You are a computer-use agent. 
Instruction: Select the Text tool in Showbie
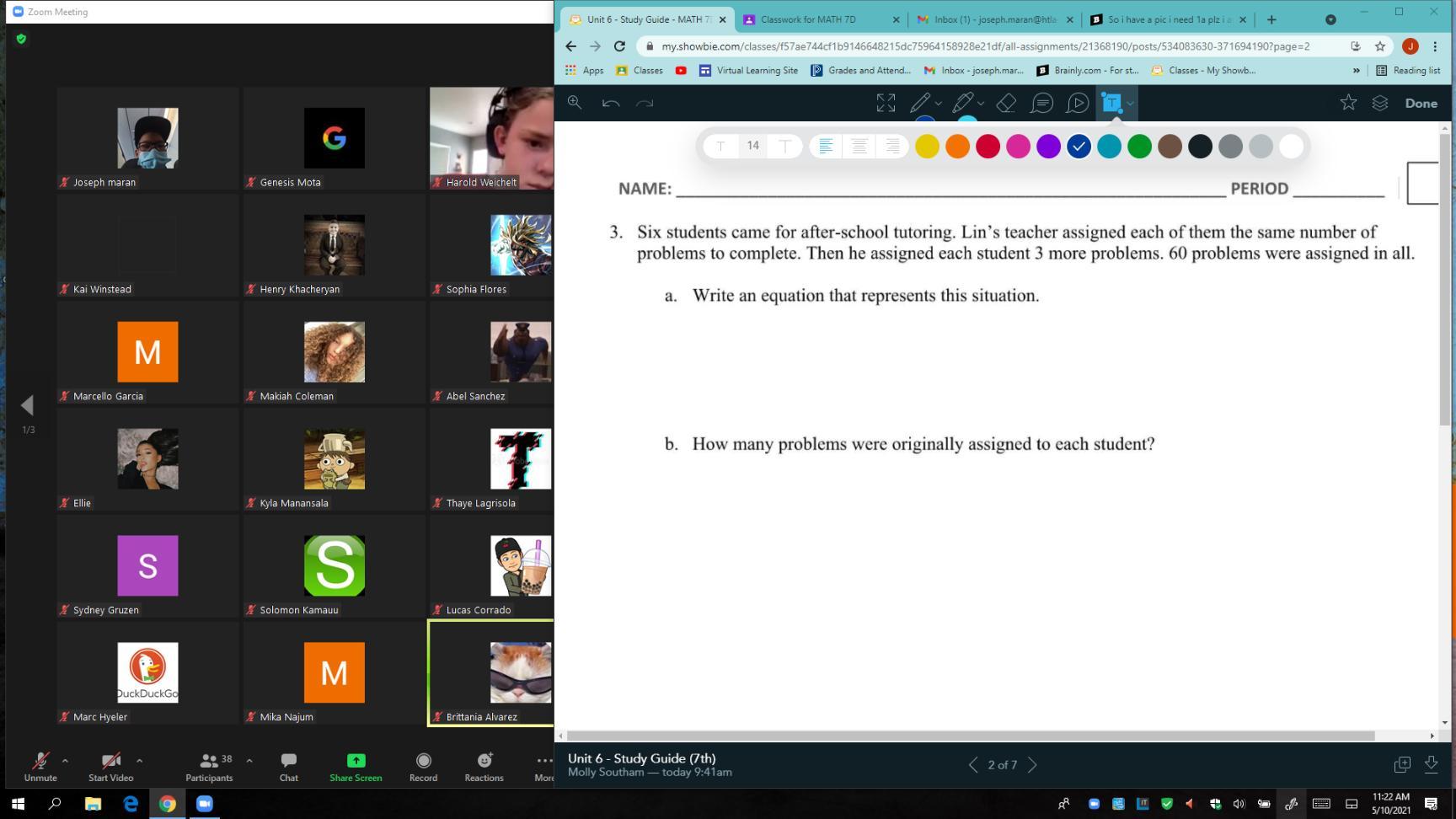tap(1111, 103)
